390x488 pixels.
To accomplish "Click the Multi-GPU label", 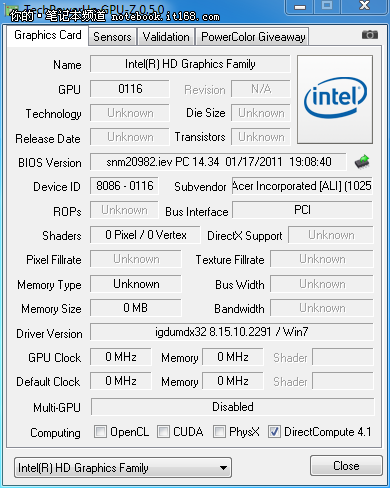I will pos(57,407).
